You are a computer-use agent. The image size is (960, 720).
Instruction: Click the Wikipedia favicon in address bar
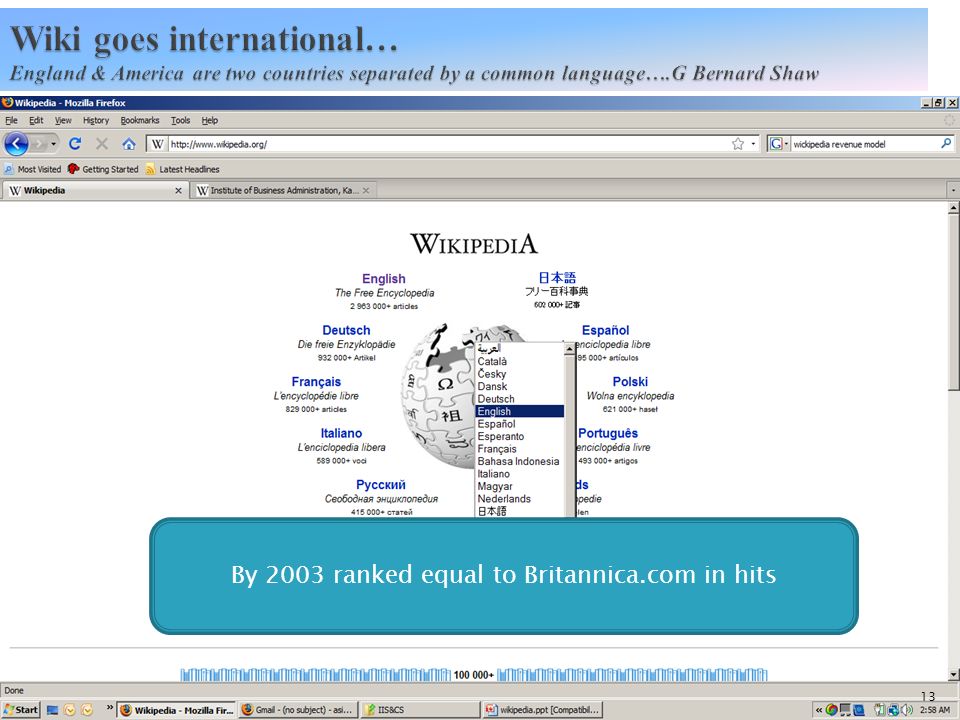click(x=157, y=144)
